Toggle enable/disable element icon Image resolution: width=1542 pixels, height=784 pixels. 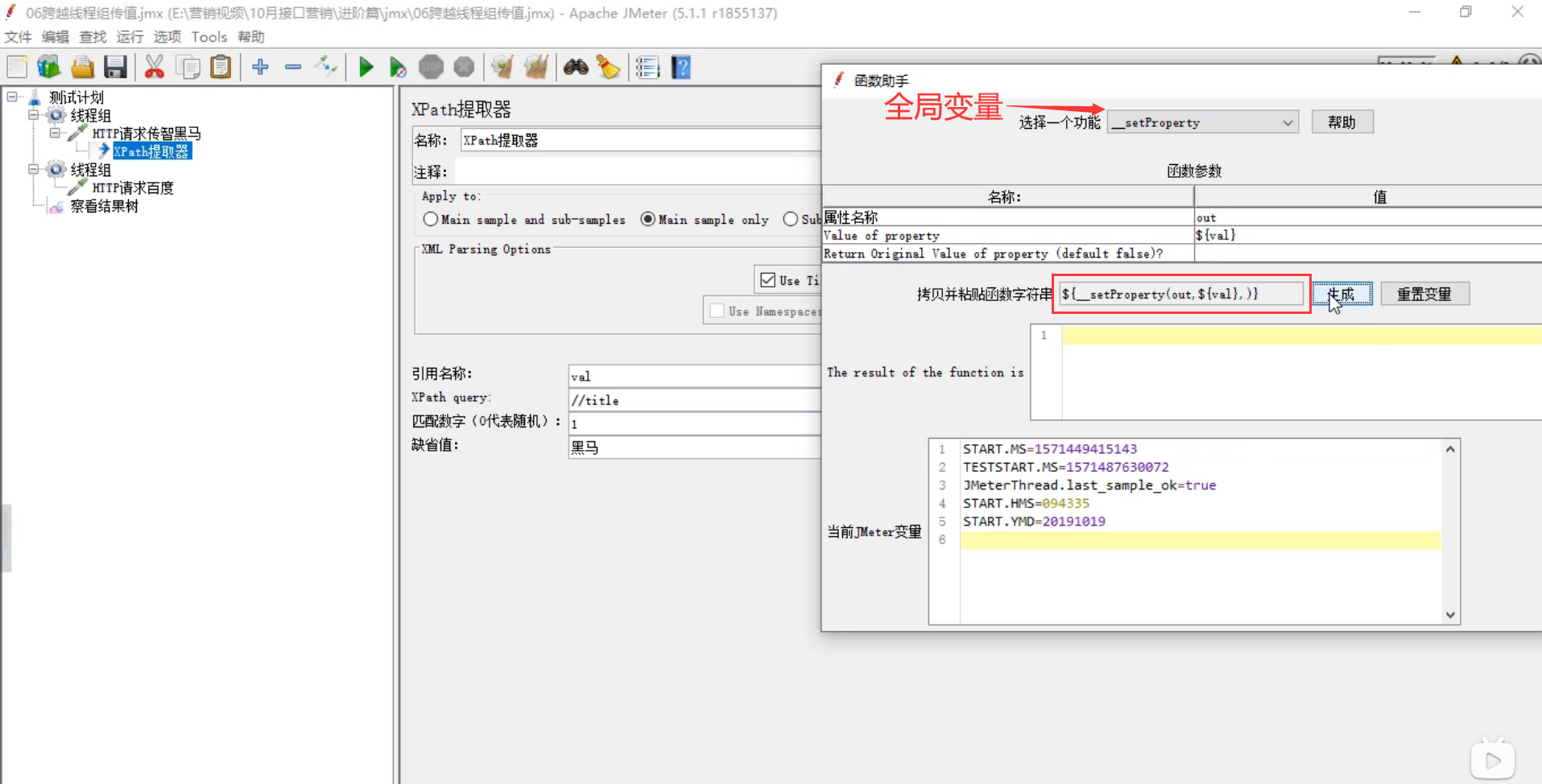click(326, 66)
